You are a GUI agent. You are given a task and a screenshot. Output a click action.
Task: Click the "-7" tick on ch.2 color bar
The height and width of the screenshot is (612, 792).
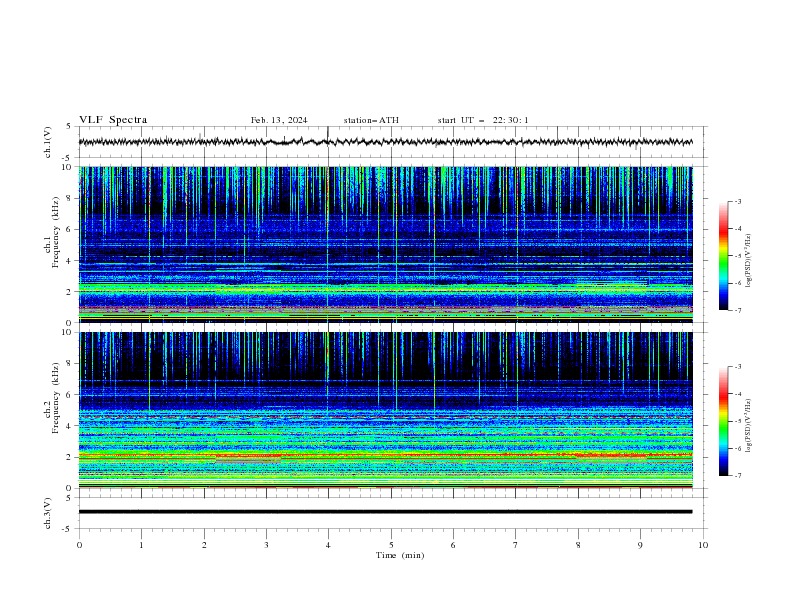[737, 476]
